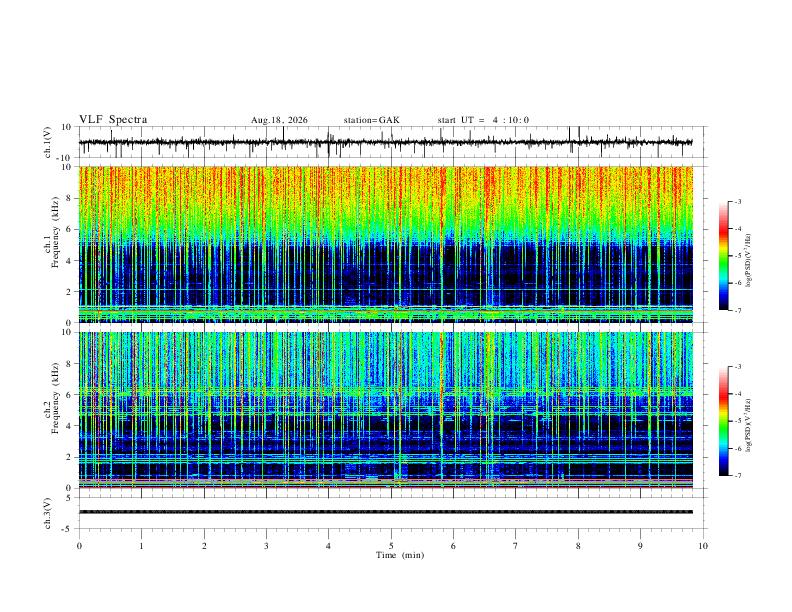Click the 5 minute tick on time axis
This screenshot has height=612, width=792.
[391, 546]
